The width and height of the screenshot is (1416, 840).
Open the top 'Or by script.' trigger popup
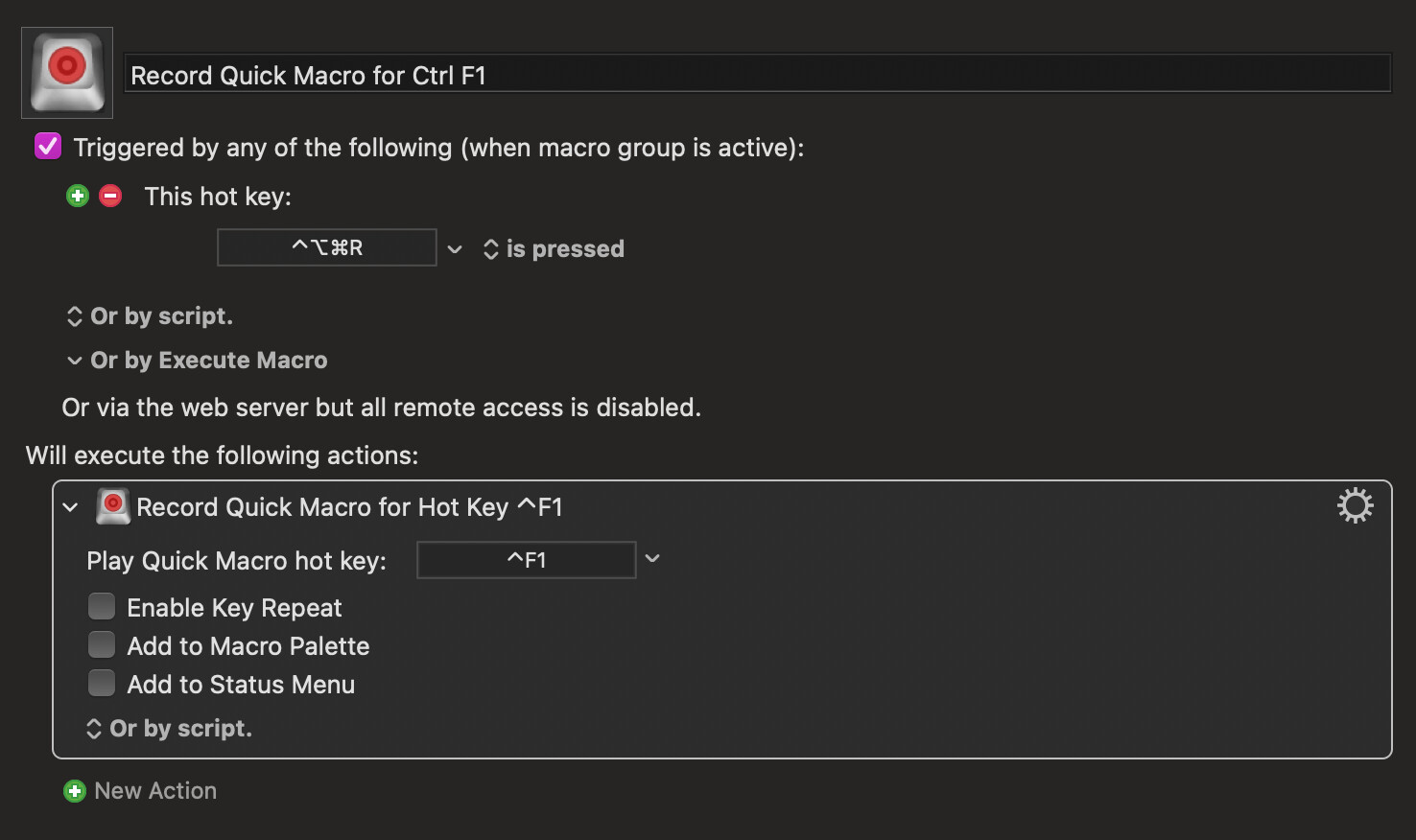tap(150, 316)
